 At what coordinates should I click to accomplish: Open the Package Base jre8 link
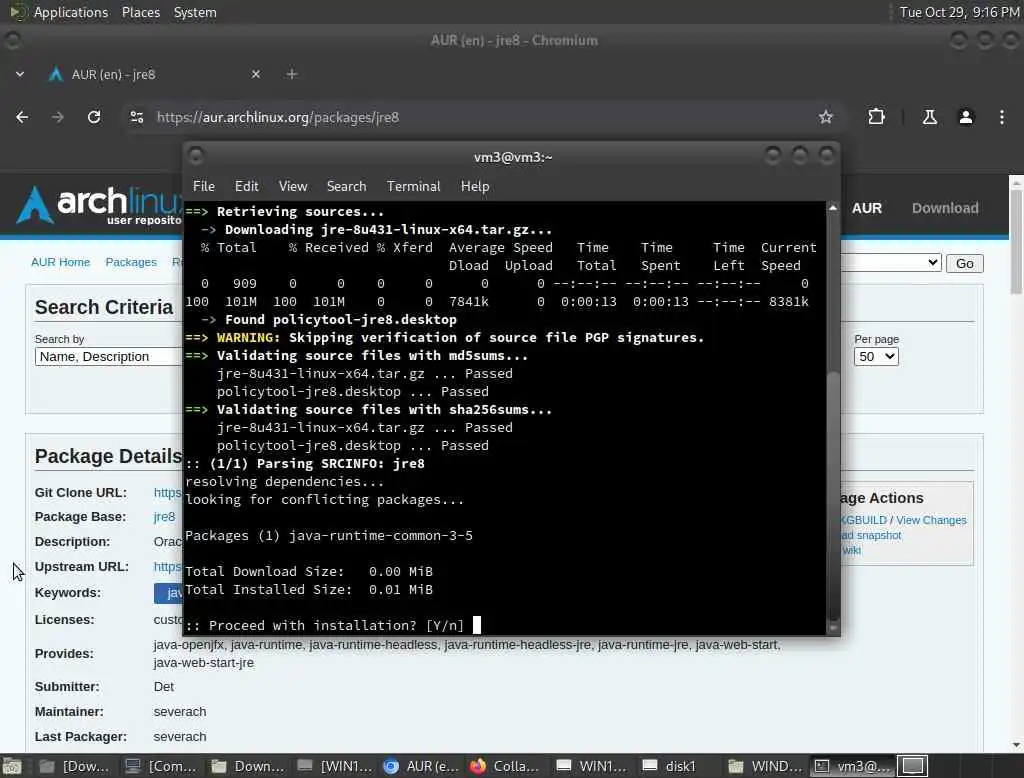(164, 517)
